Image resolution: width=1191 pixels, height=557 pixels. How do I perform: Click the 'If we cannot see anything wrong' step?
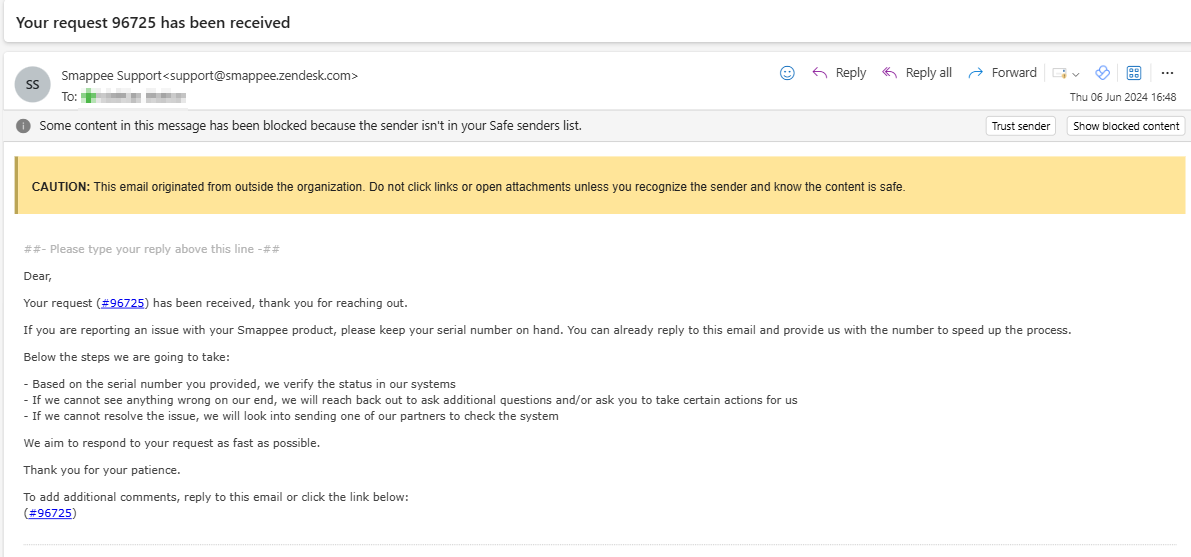[x=410, y=400]
